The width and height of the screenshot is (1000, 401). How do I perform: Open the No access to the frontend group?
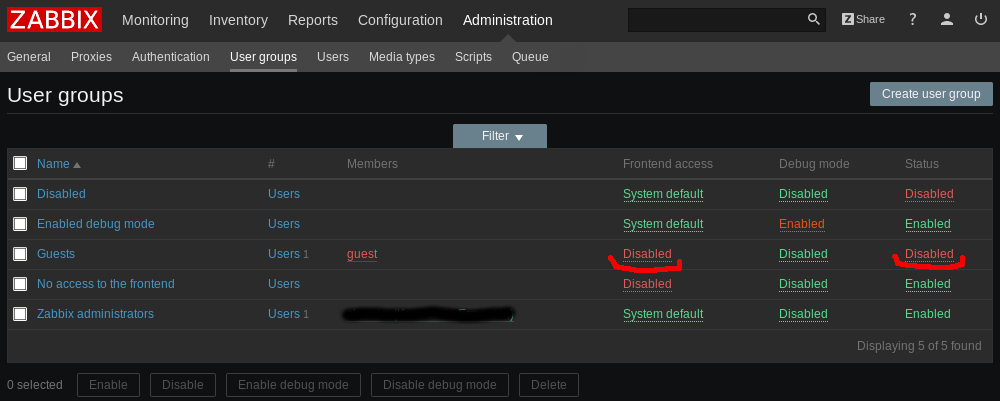105,284
